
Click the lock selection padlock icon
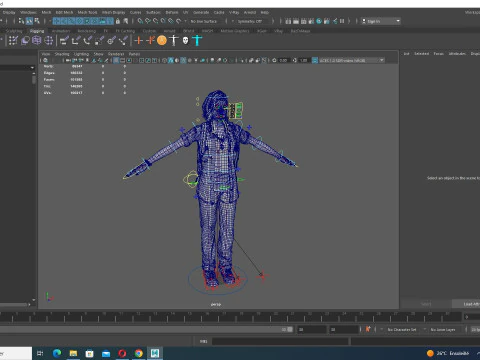118,21
